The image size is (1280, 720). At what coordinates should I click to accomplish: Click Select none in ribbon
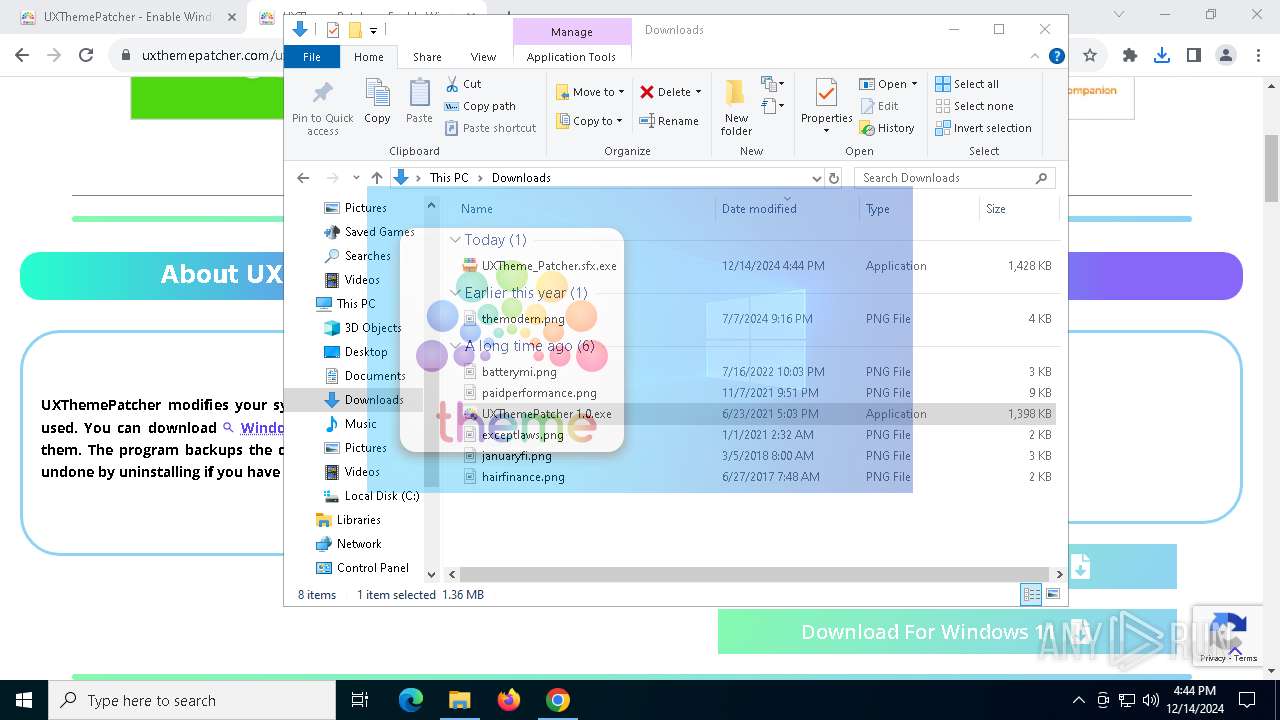tap(974, 106)
